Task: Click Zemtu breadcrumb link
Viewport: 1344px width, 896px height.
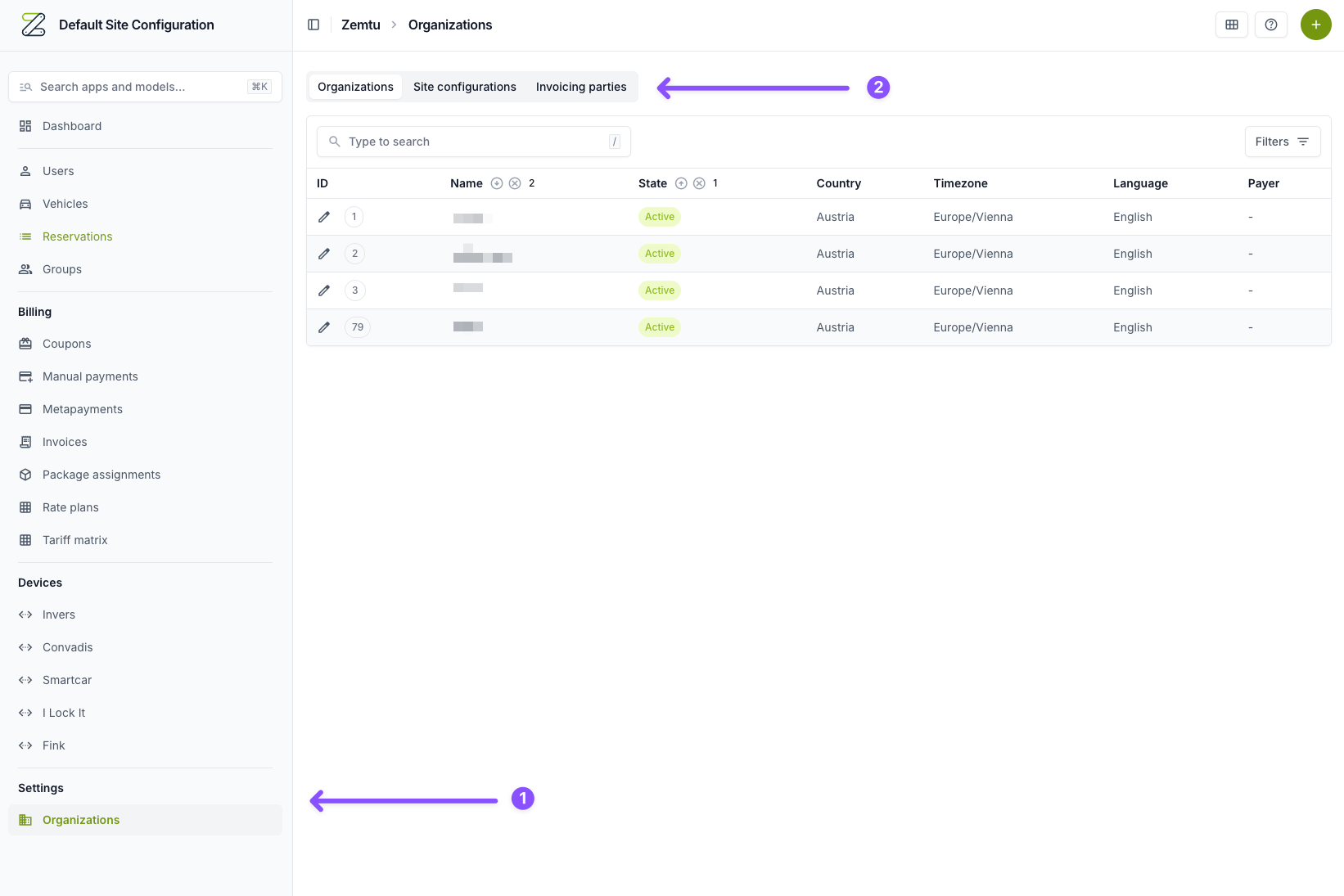Action: 361,25
